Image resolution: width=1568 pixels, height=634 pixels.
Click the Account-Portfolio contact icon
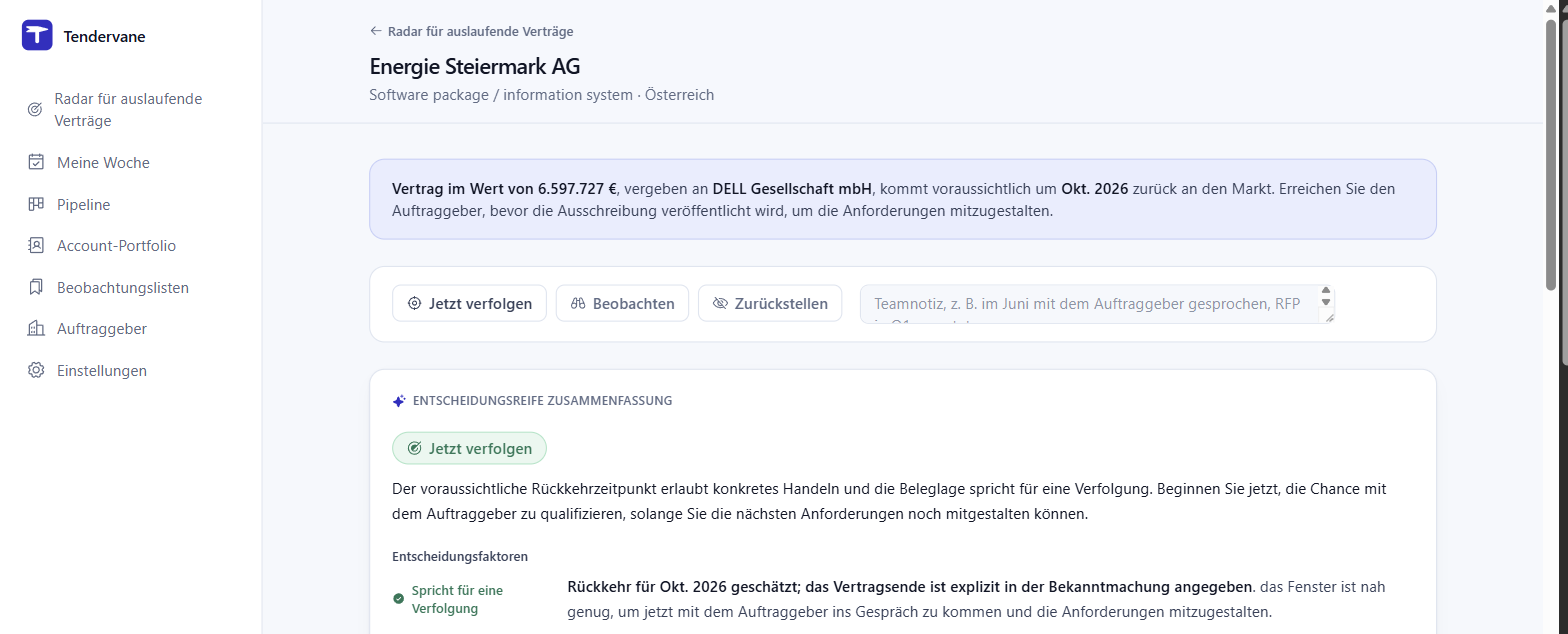[36, 246]
